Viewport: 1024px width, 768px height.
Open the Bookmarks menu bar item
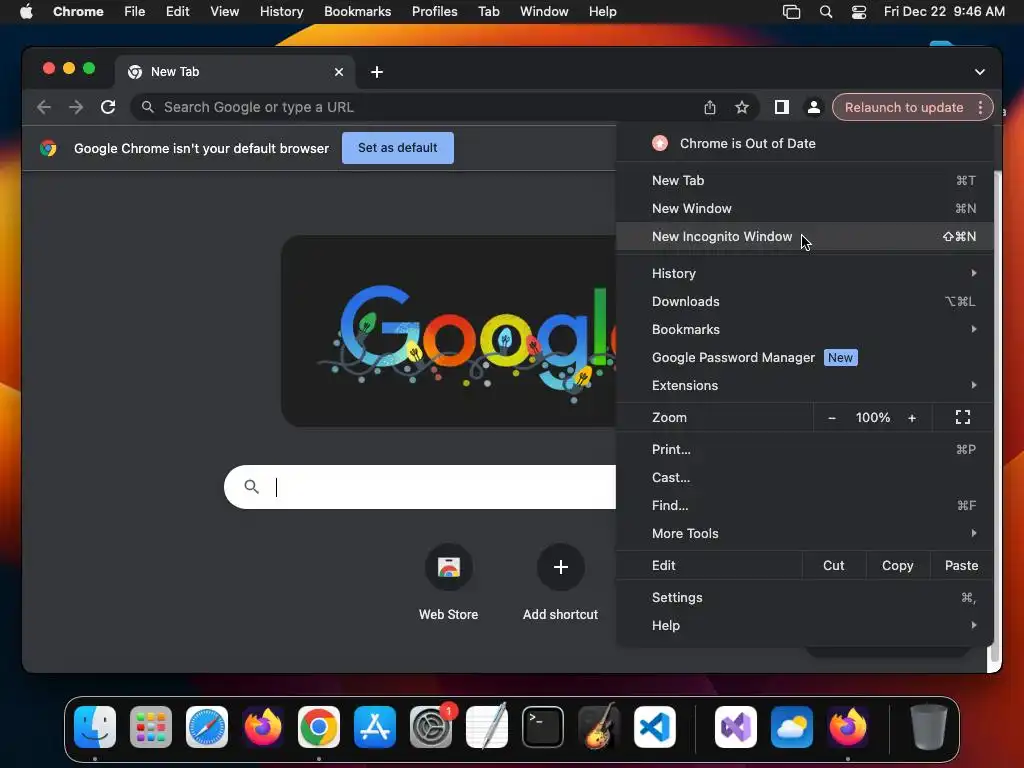(x=357, y=12)
